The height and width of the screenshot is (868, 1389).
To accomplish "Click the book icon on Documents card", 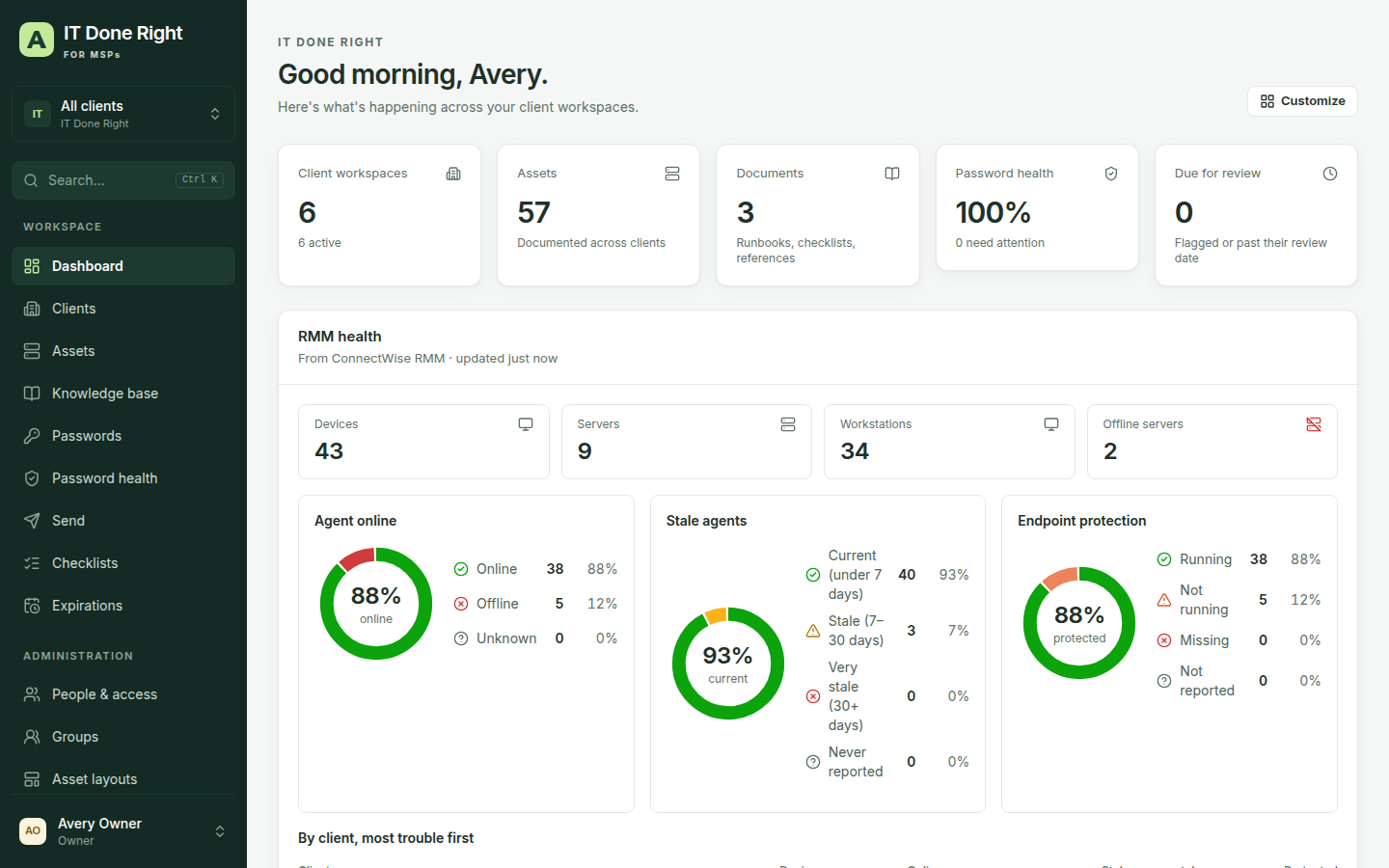I will (892, 174).
